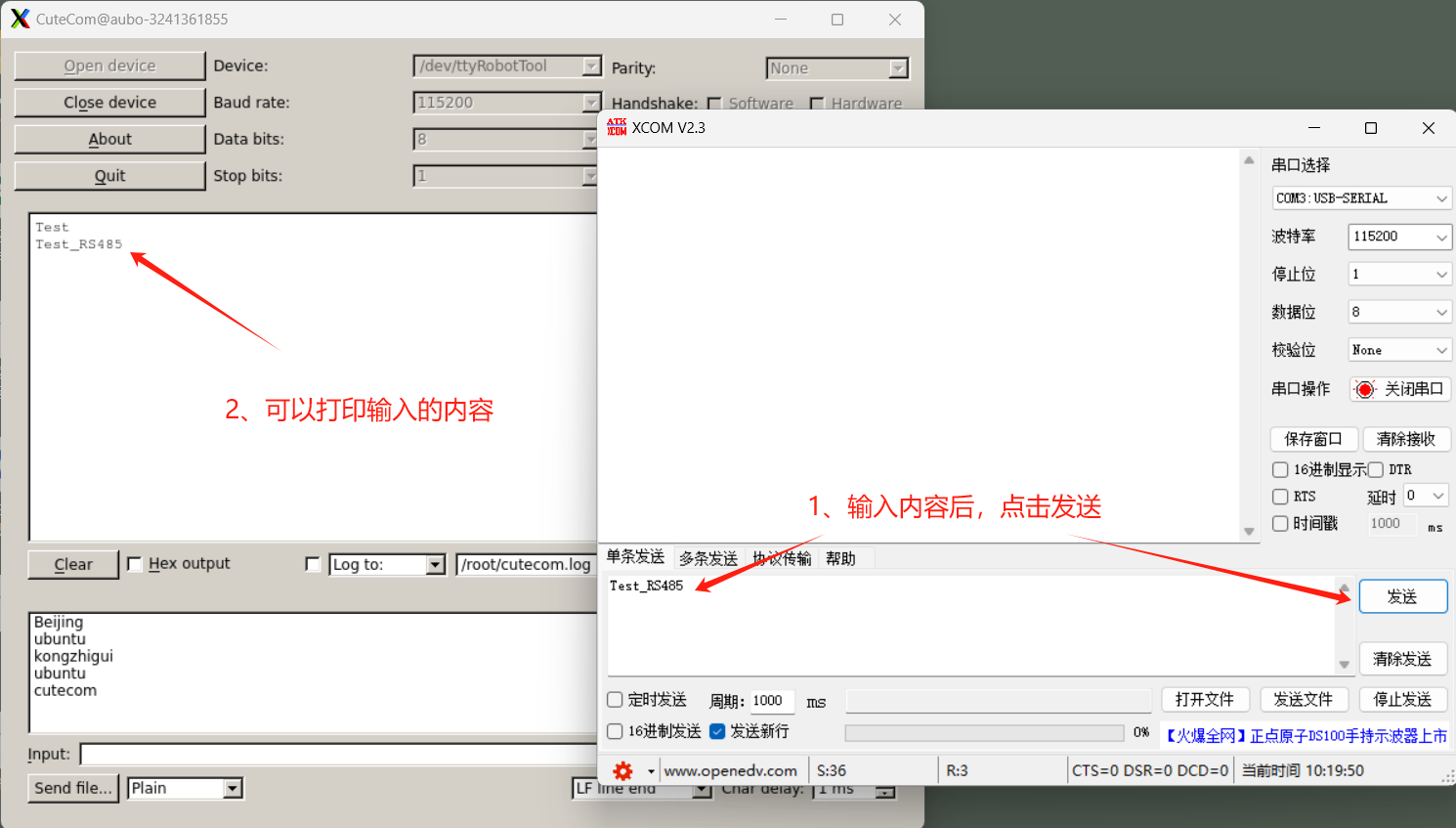Toggle the RTS checkbox
Image resolution: width=1456 pixels, height=828 pixels.
[x=1280, y=497]
